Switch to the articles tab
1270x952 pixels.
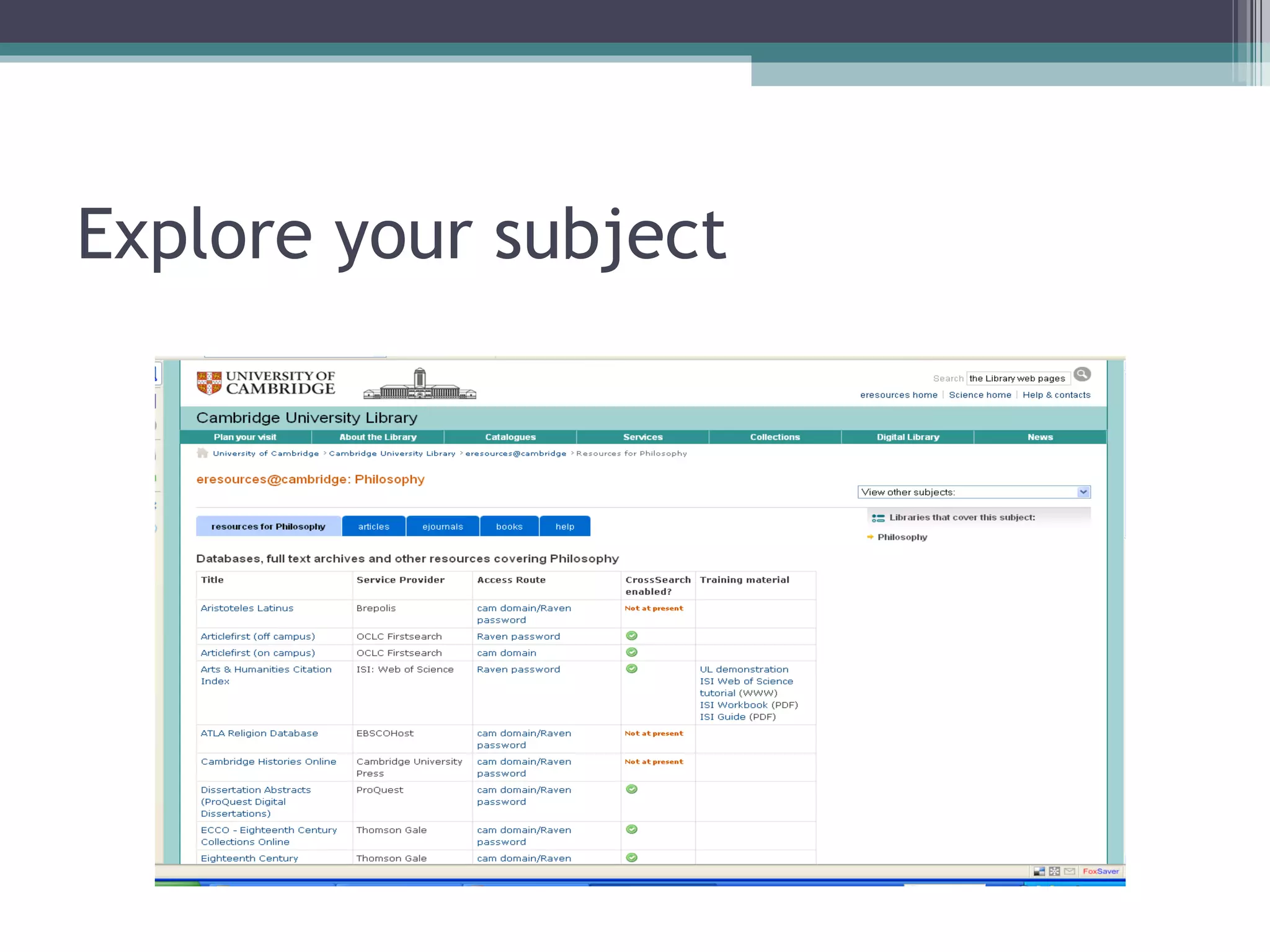(374, 526)
